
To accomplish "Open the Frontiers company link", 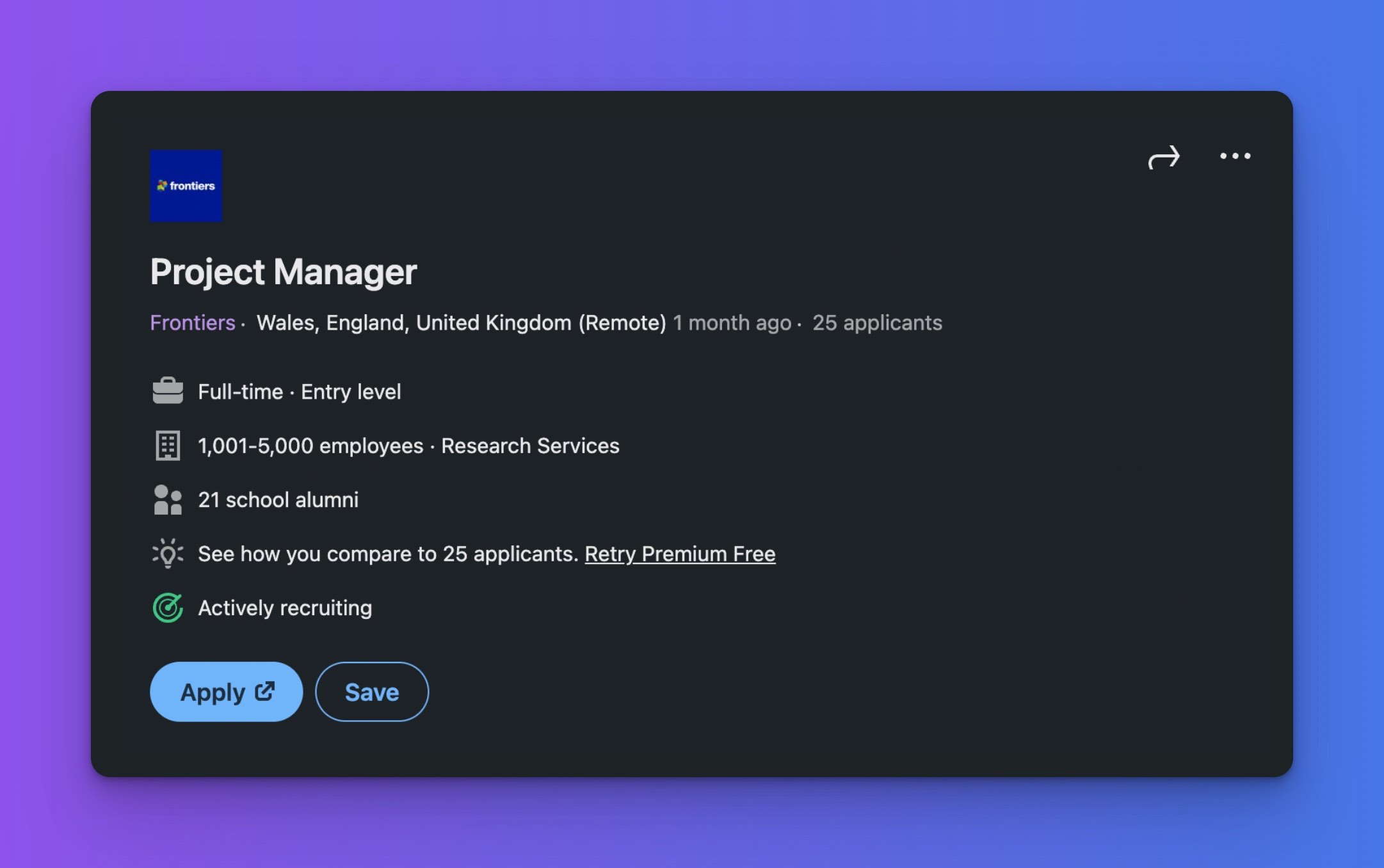I will [193, 323].
